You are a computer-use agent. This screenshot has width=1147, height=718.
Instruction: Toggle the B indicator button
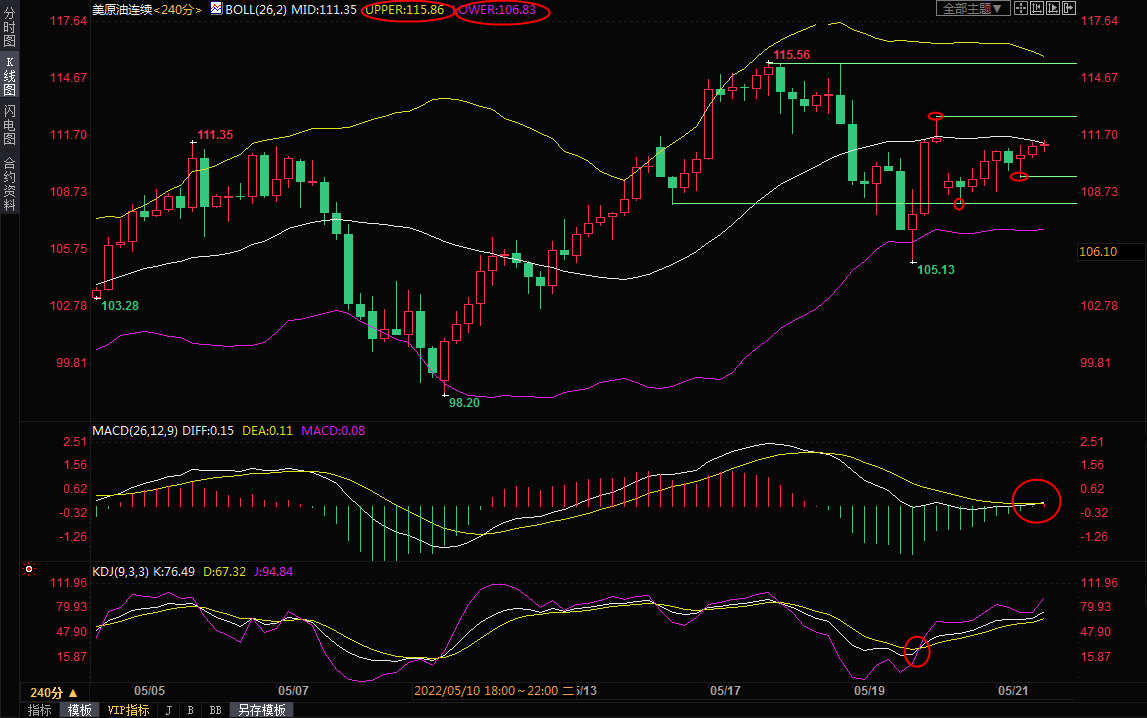(190, 710)
